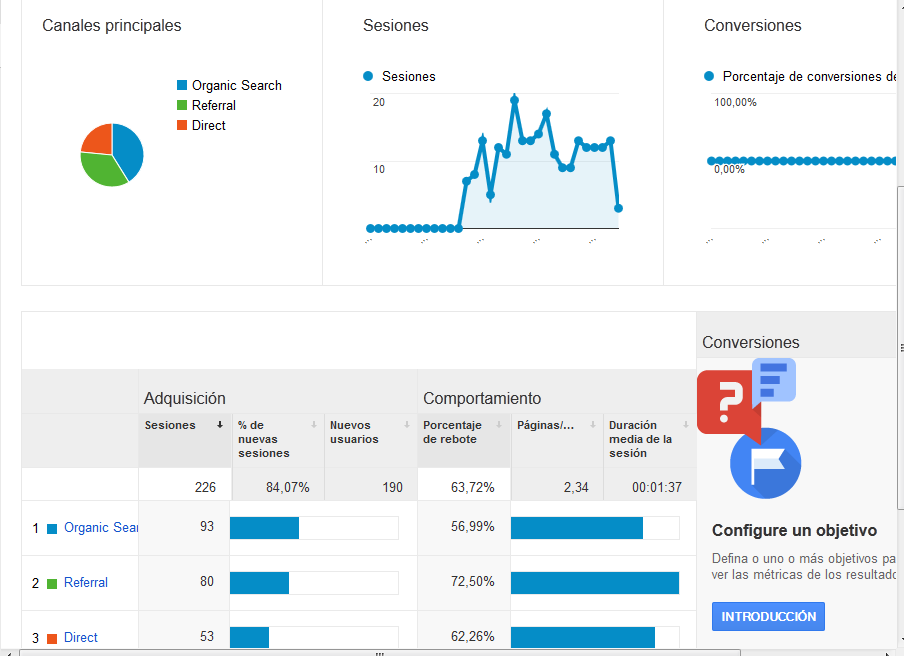Sort by Sesiones column arrow
This screenshot has width=904, height=656.
[220, 425]
